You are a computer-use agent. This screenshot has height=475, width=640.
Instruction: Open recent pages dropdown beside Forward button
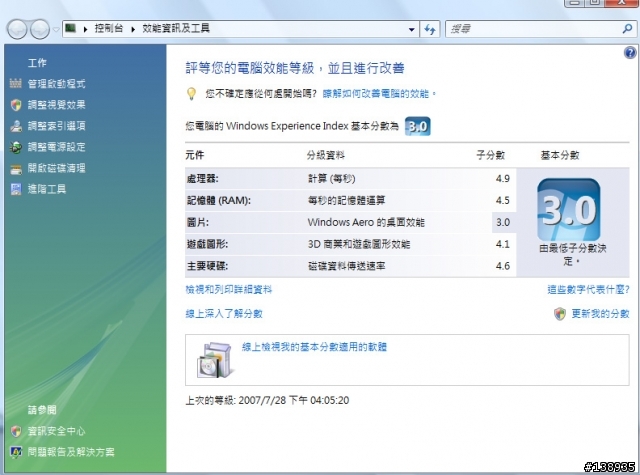56,30
